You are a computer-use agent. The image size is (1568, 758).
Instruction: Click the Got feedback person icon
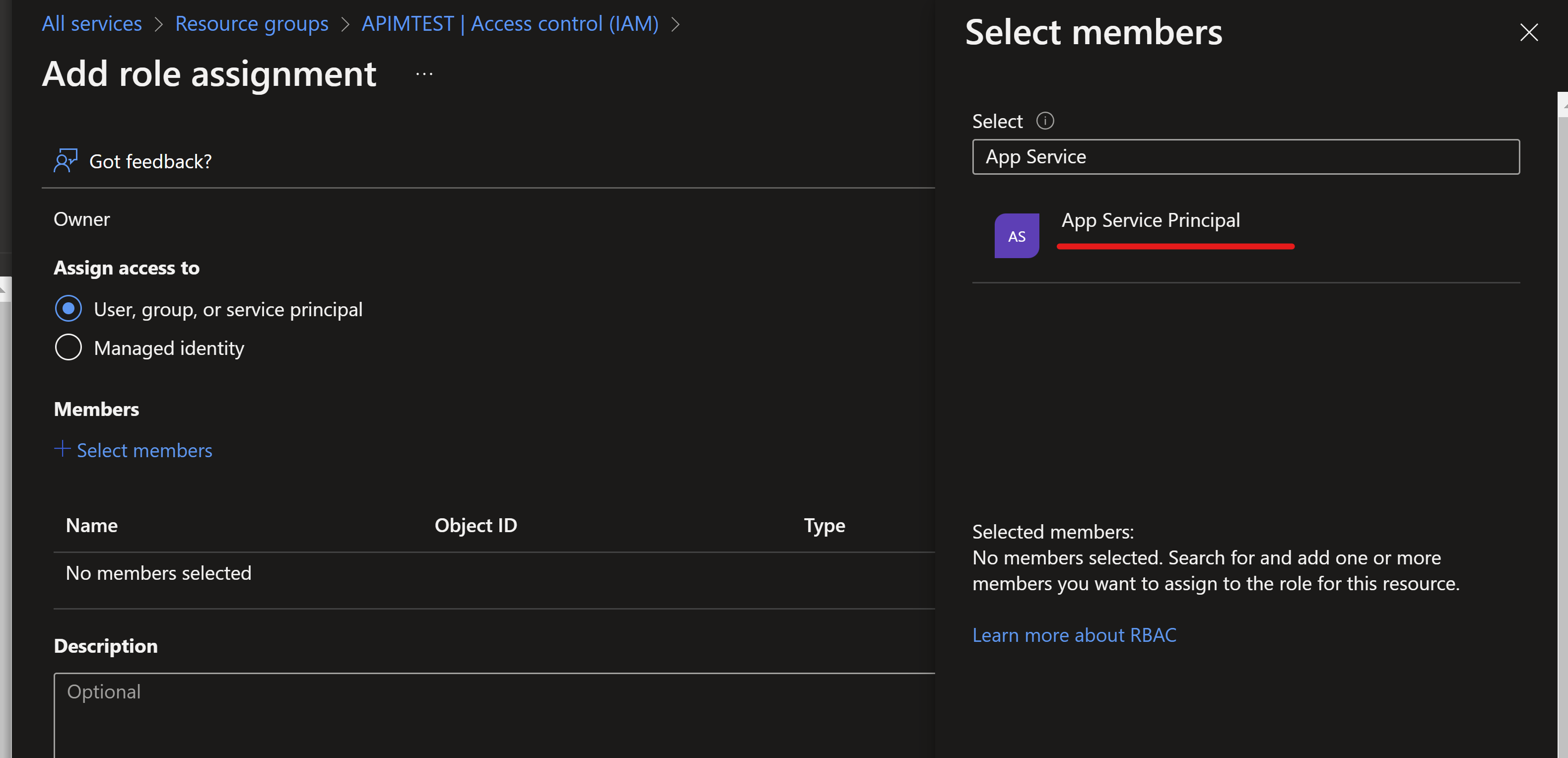(x=65, y=161)
